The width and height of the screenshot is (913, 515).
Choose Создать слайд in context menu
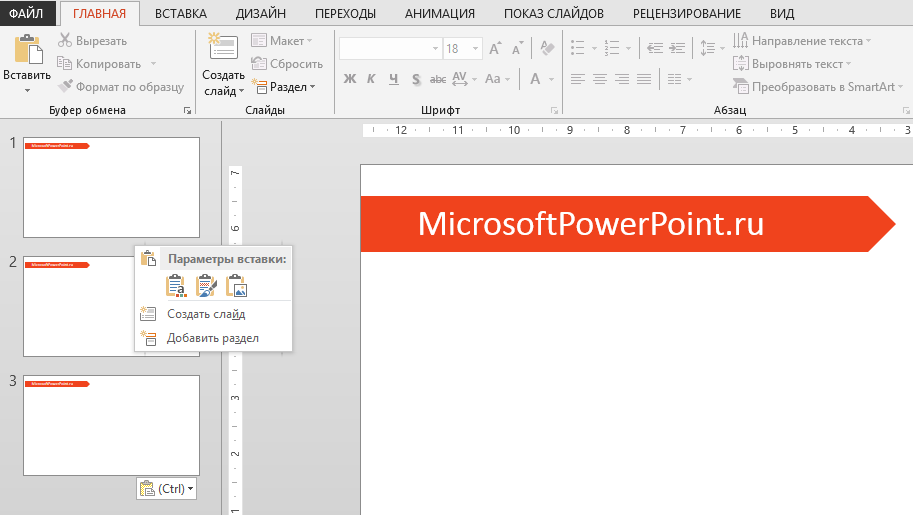(x=213, y=314)
